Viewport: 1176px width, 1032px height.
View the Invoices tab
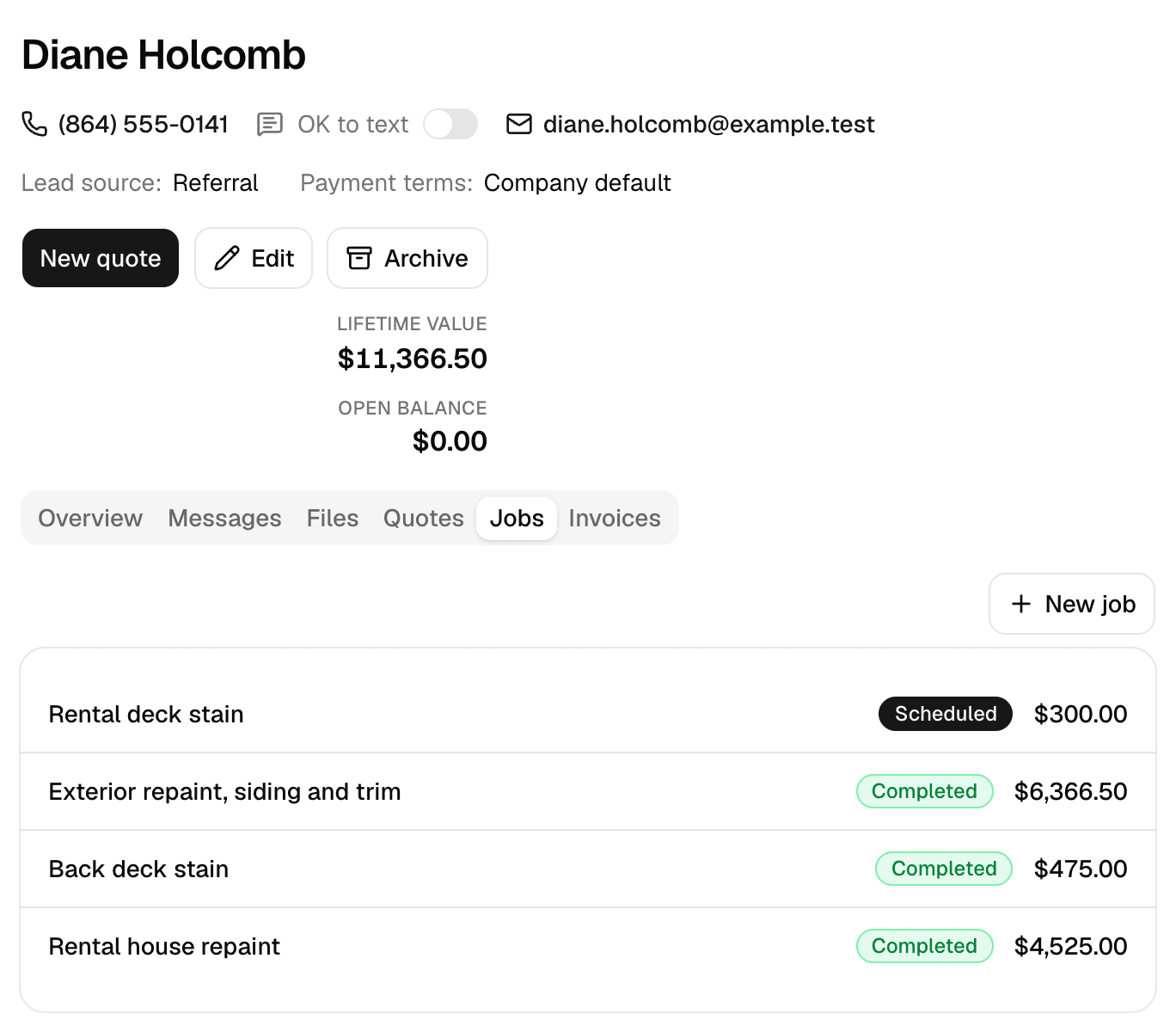click(615, 518)
